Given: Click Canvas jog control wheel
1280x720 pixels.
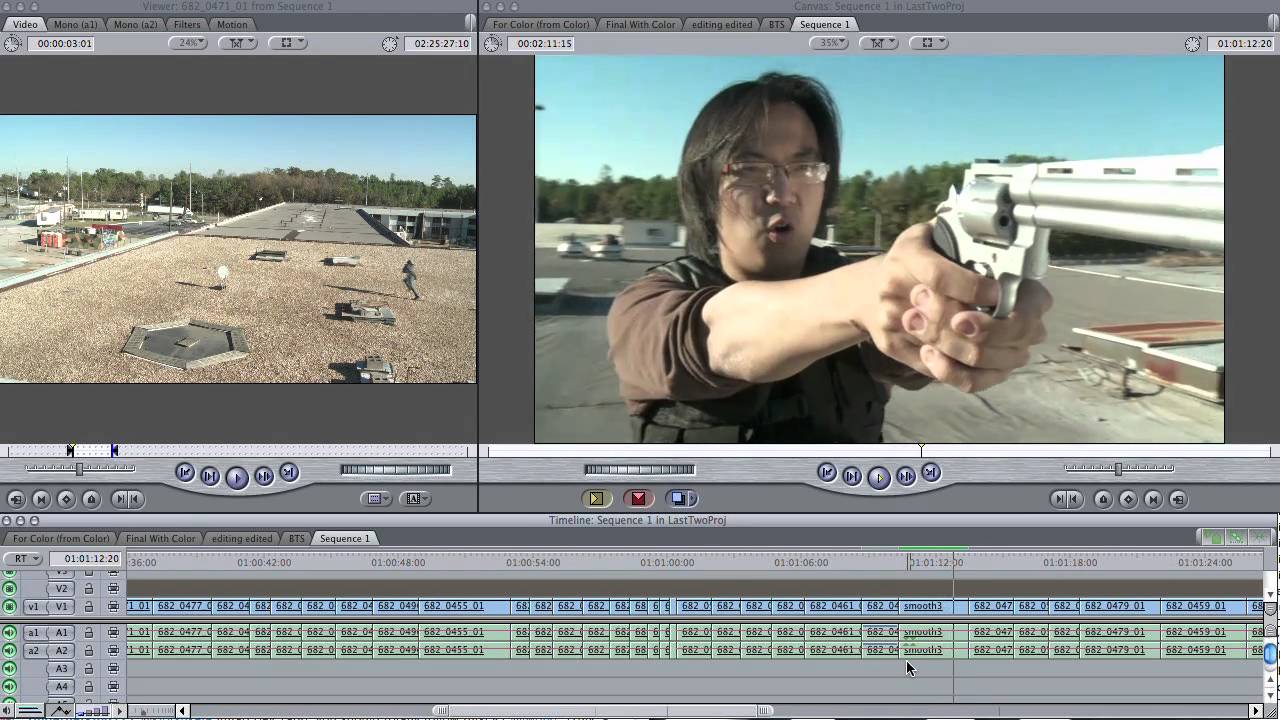Looking at the screenshot, I should click(x=639, y=469).
